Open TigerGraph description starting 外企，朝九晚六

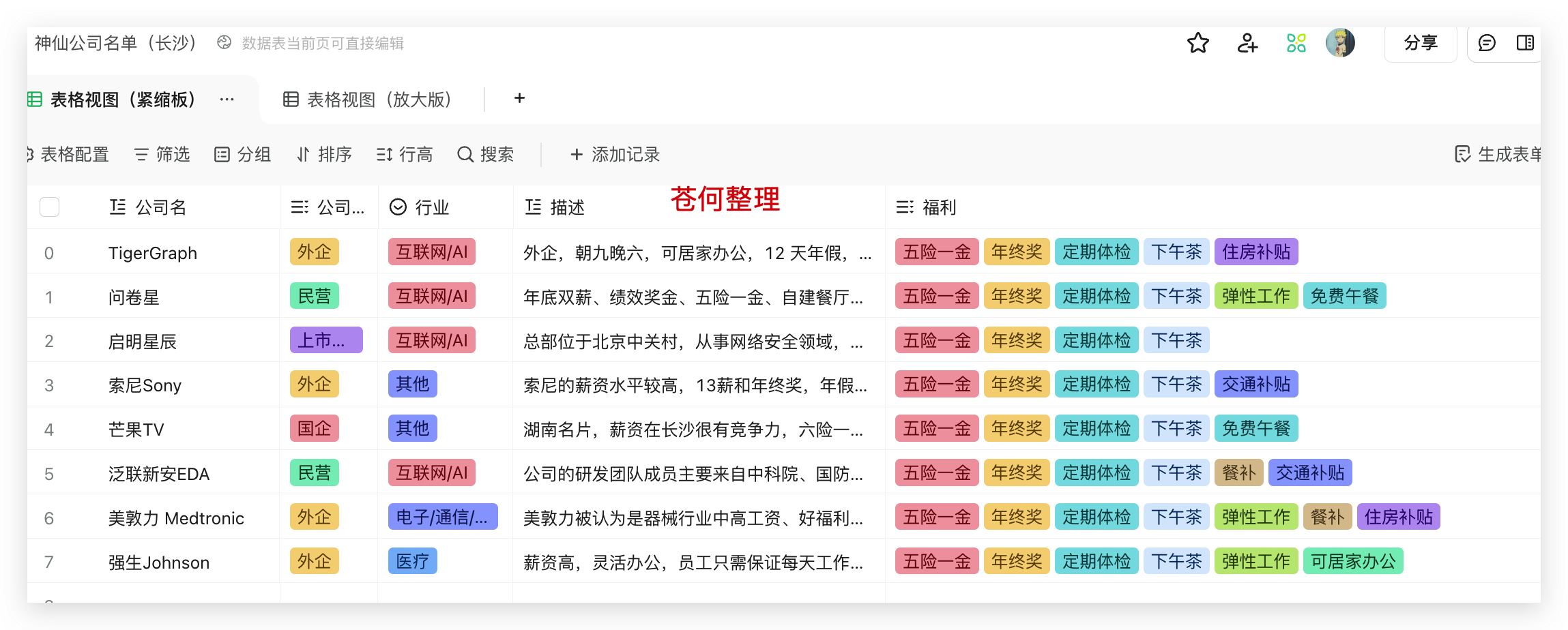click(x=698, y=253)
